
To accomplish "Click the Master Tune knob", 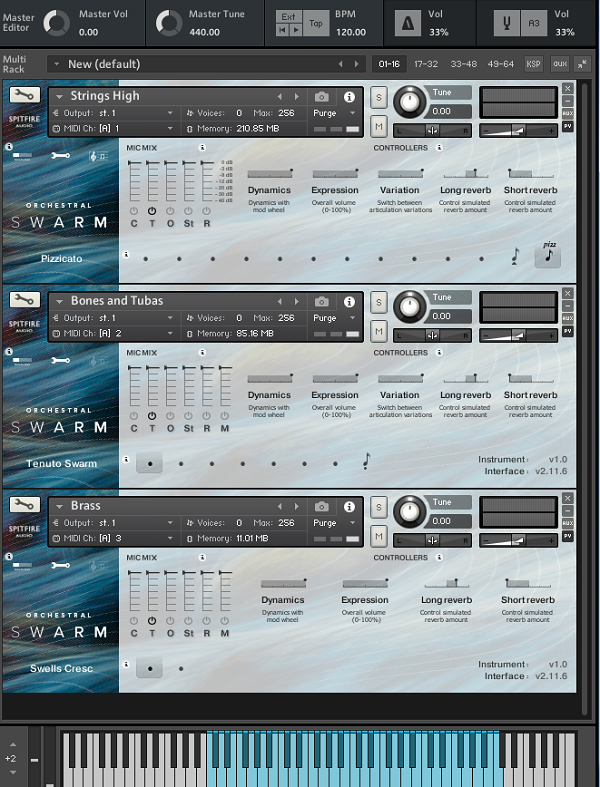I will (x=169, y=23).
